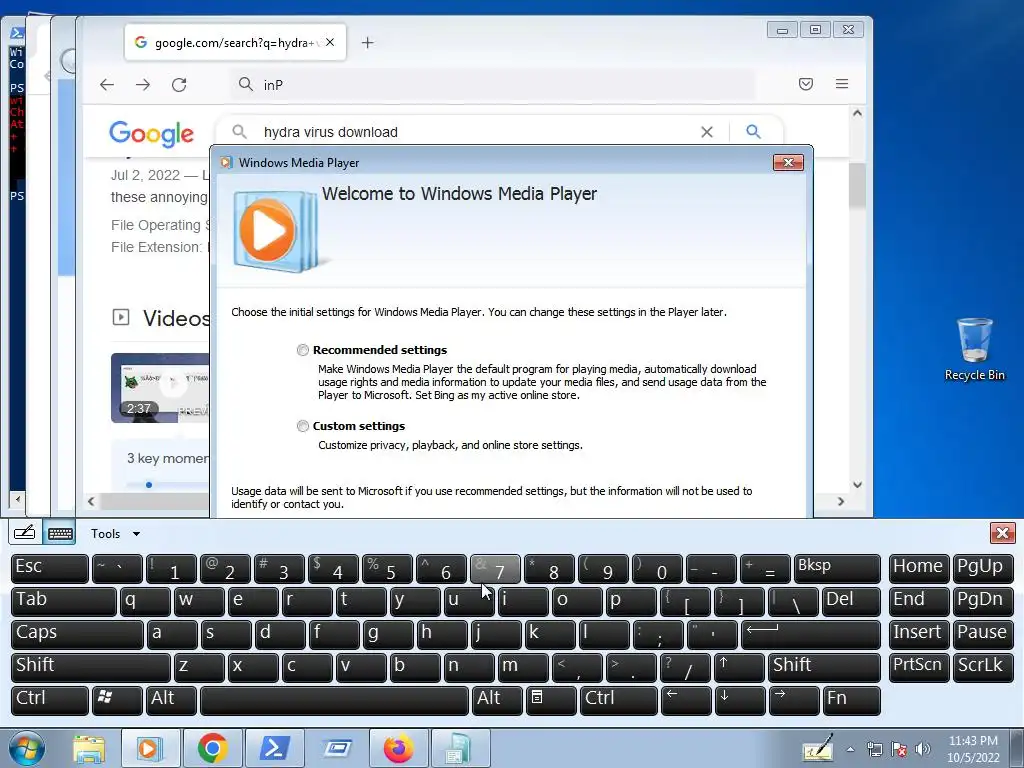Tap the letter q key
The image size is (1024, 768).
pyautogui.click(x=144, y=601)
